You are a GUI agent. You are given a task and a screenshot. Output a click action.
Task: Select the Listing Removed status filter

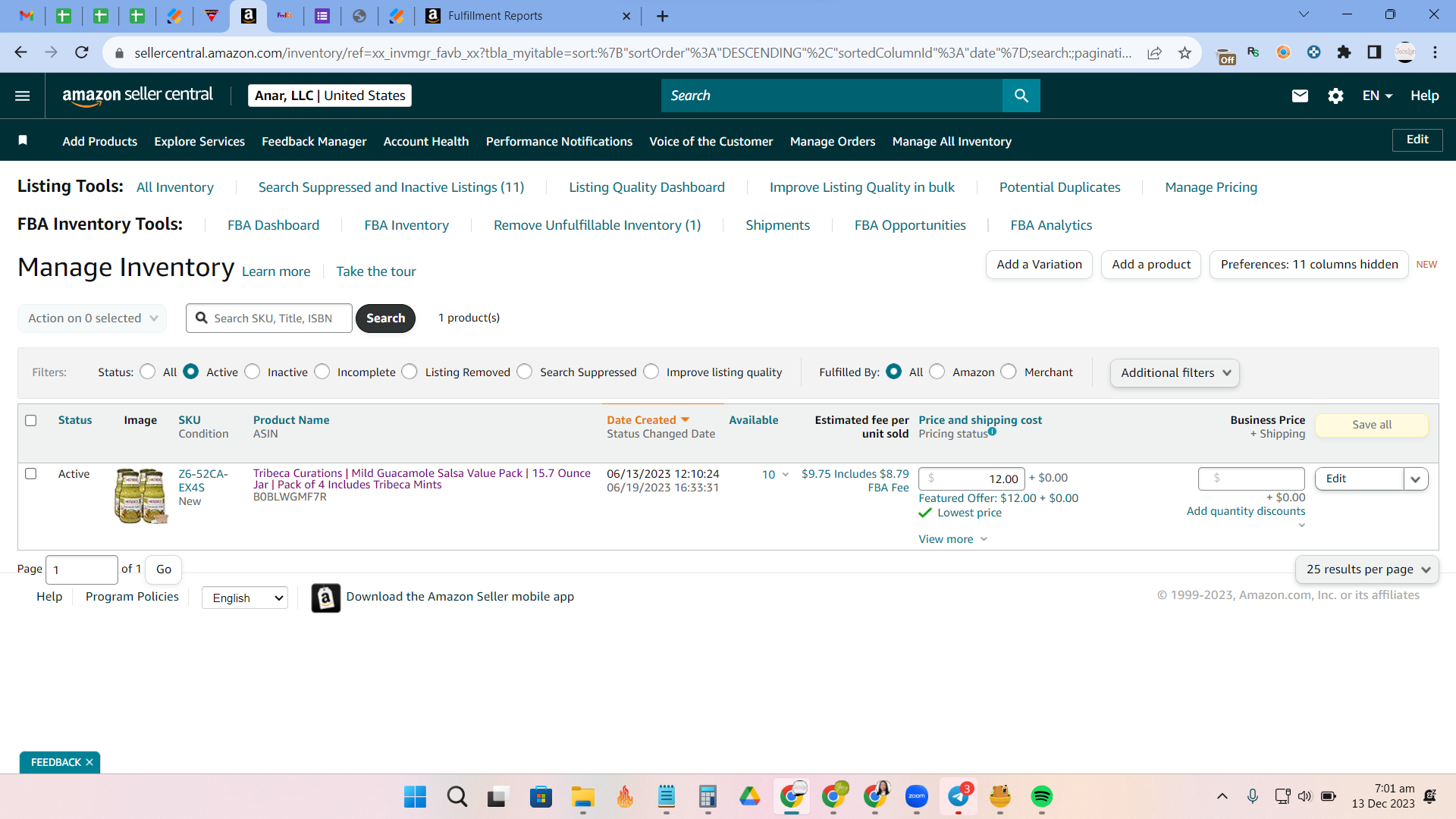pyautogui.click(x=409, y=372)
